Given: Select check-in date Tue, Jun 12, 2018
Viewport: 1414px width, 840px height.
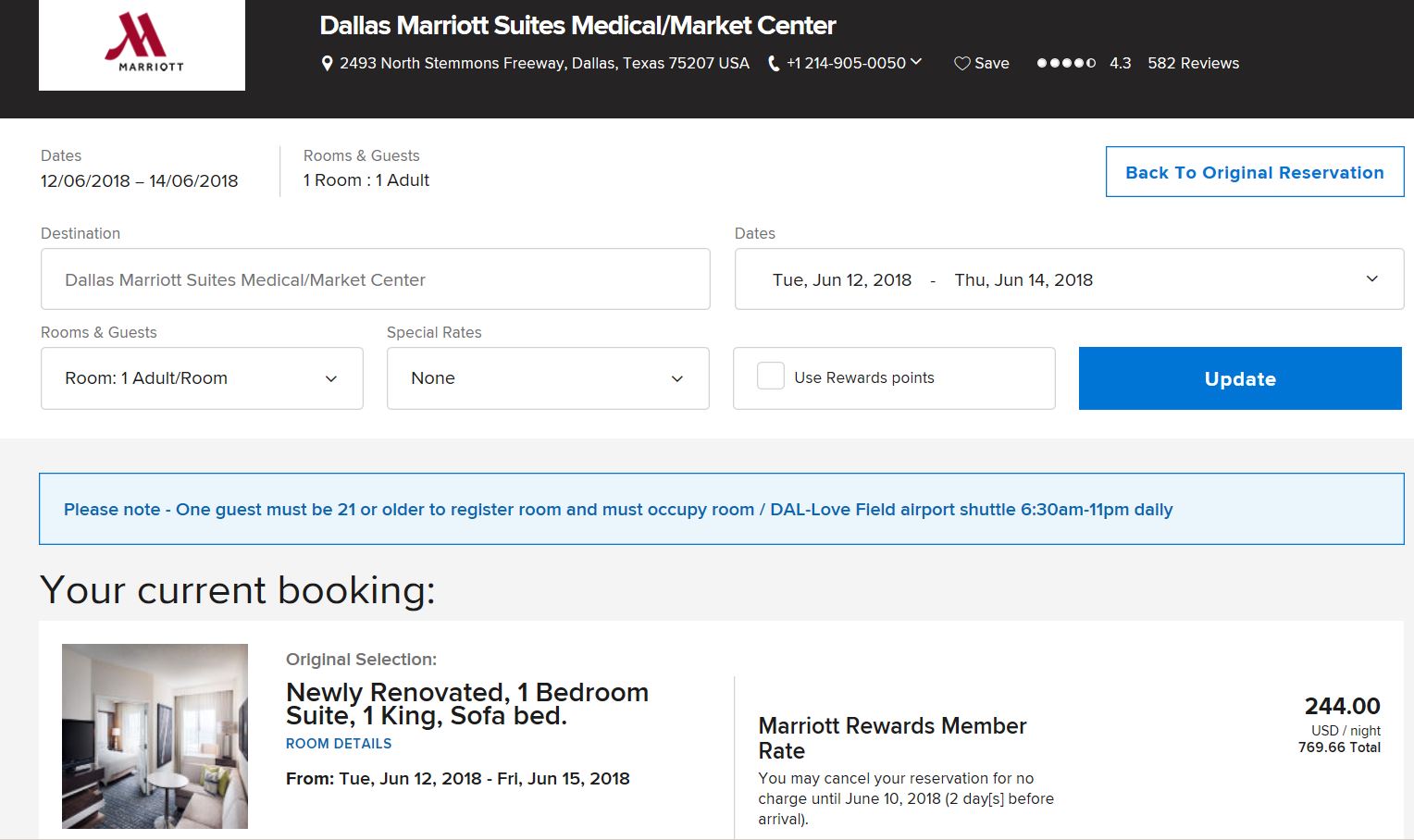Looking at the screenshot, I should [842, 279].
